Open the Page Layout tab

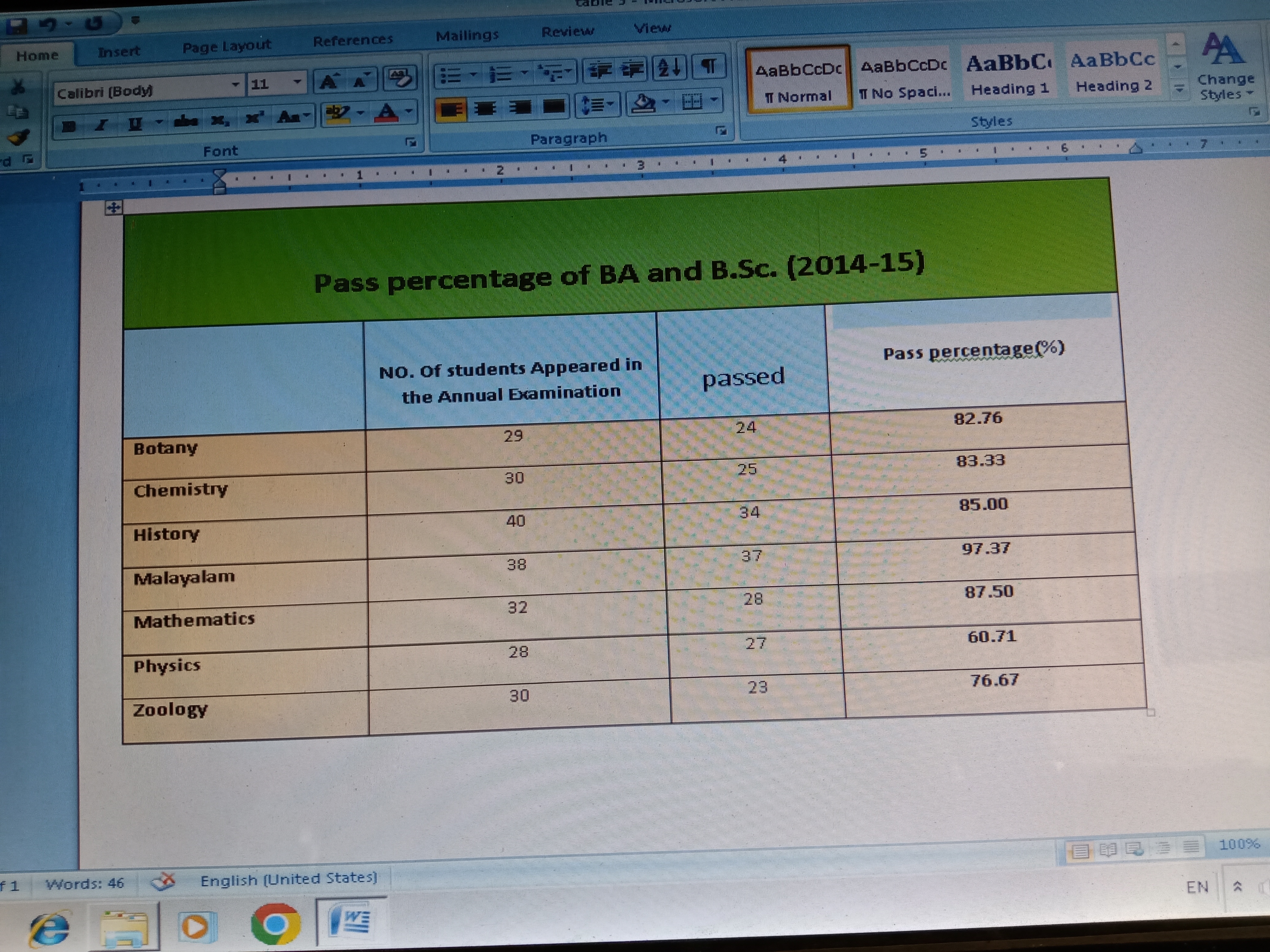coord(226,46)
